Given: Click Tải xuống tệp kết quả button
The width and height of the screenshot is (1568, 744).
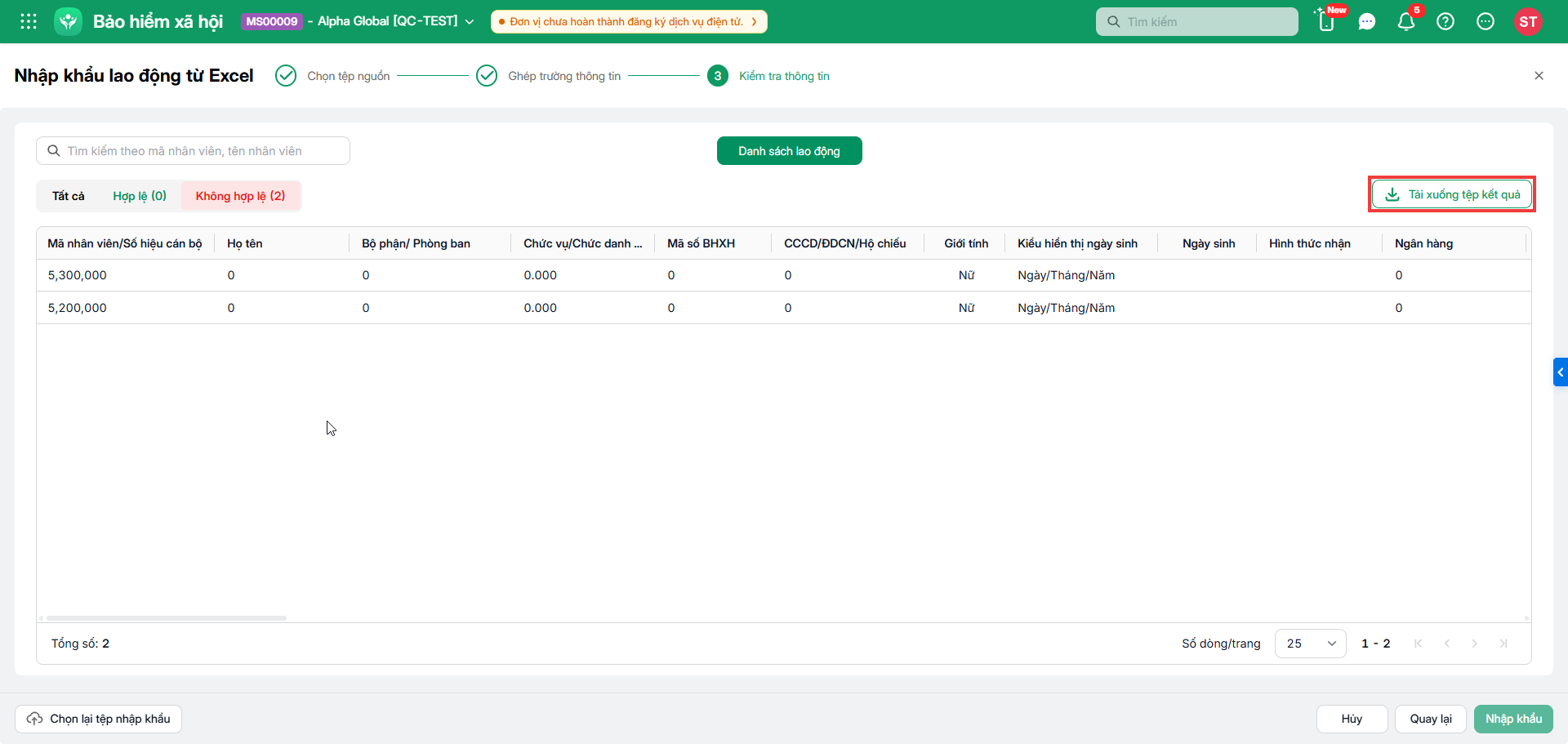Looking at the screenshot, I should (1452, 194).
